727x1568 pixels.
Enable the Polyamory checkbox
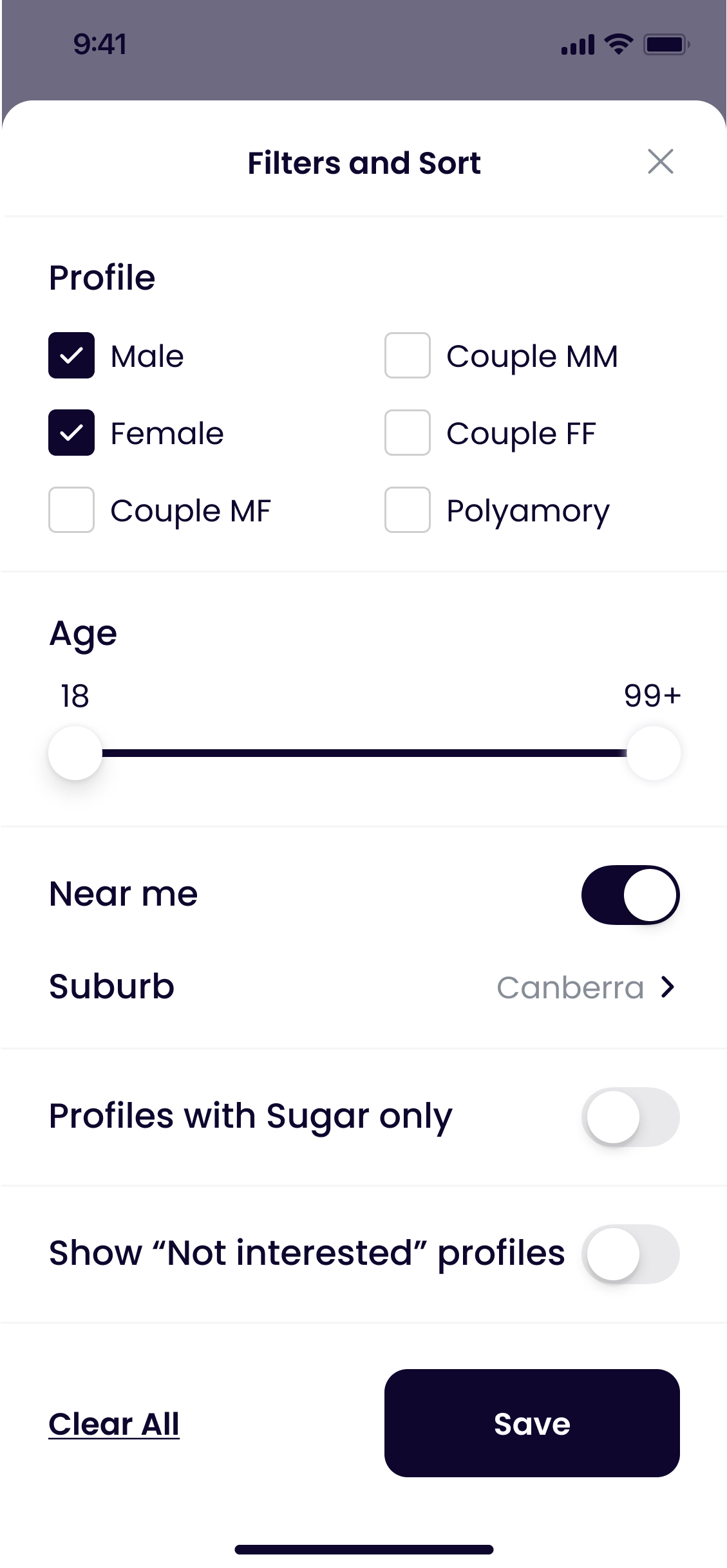[407, 510]
